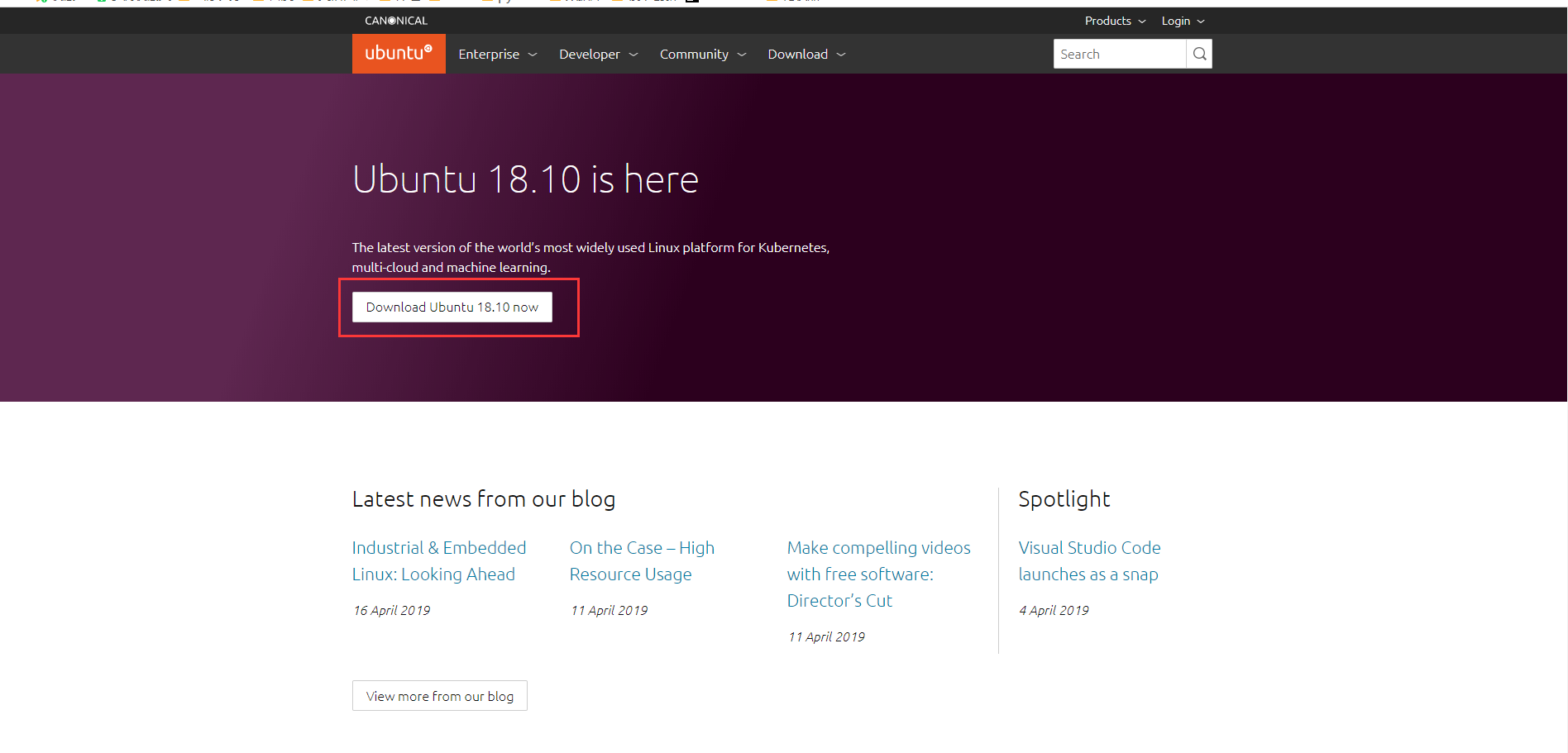Expand the Enterprise menu chevron
Image resolution: width=1568 pixels, height=753 pixels.
(533, 55)
